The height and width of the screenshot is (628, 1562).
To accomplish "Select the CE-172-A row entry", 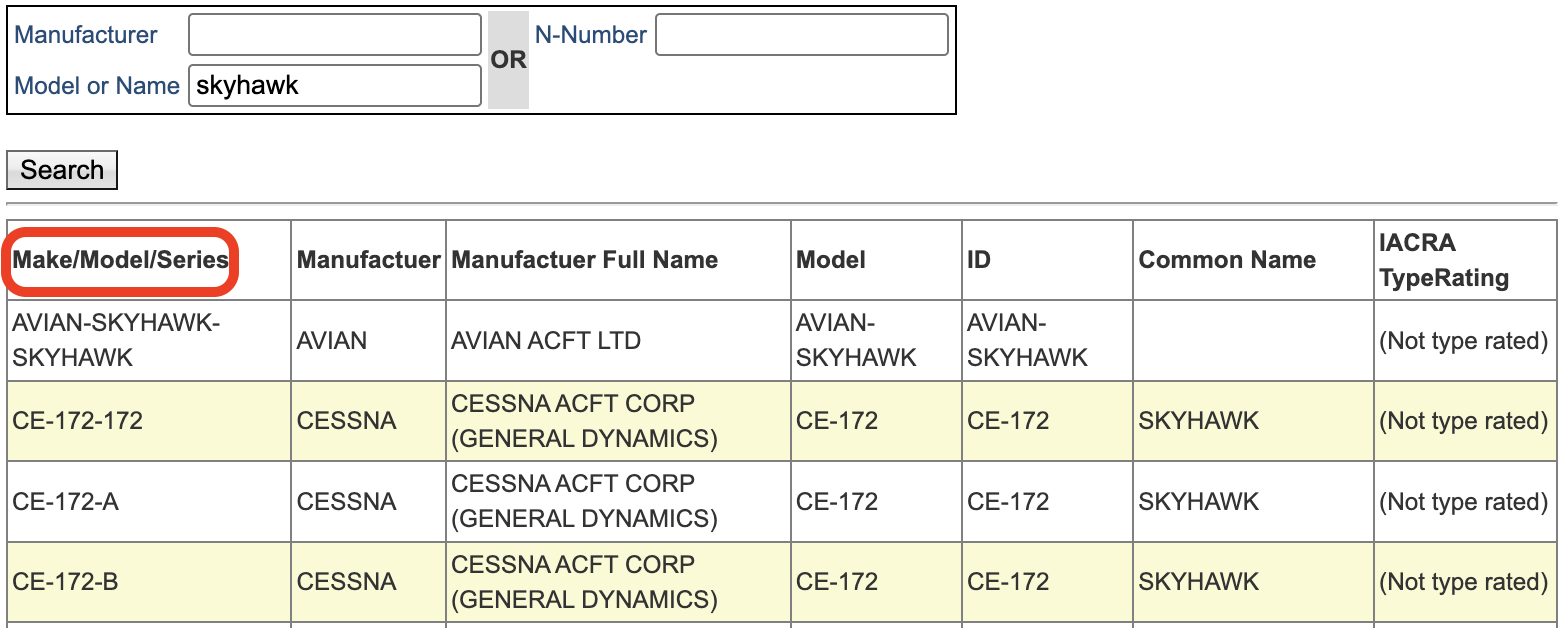I will tap(66, 501).
